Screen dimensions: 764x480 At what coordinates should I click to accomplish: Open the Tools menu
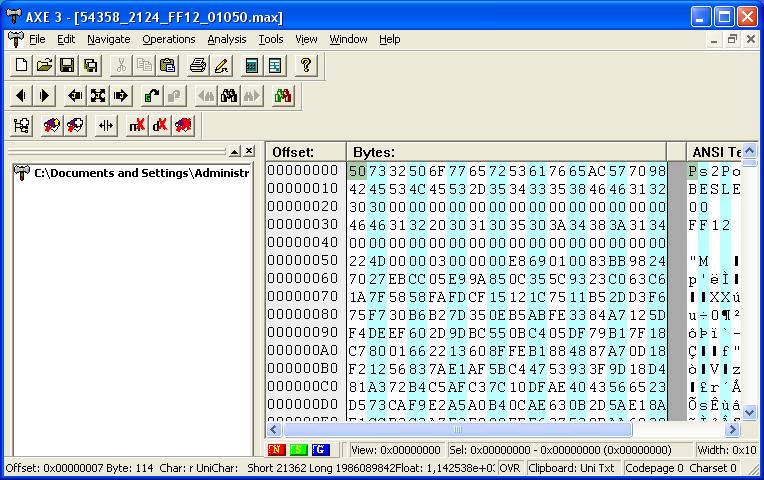click(x=271, y=39)
